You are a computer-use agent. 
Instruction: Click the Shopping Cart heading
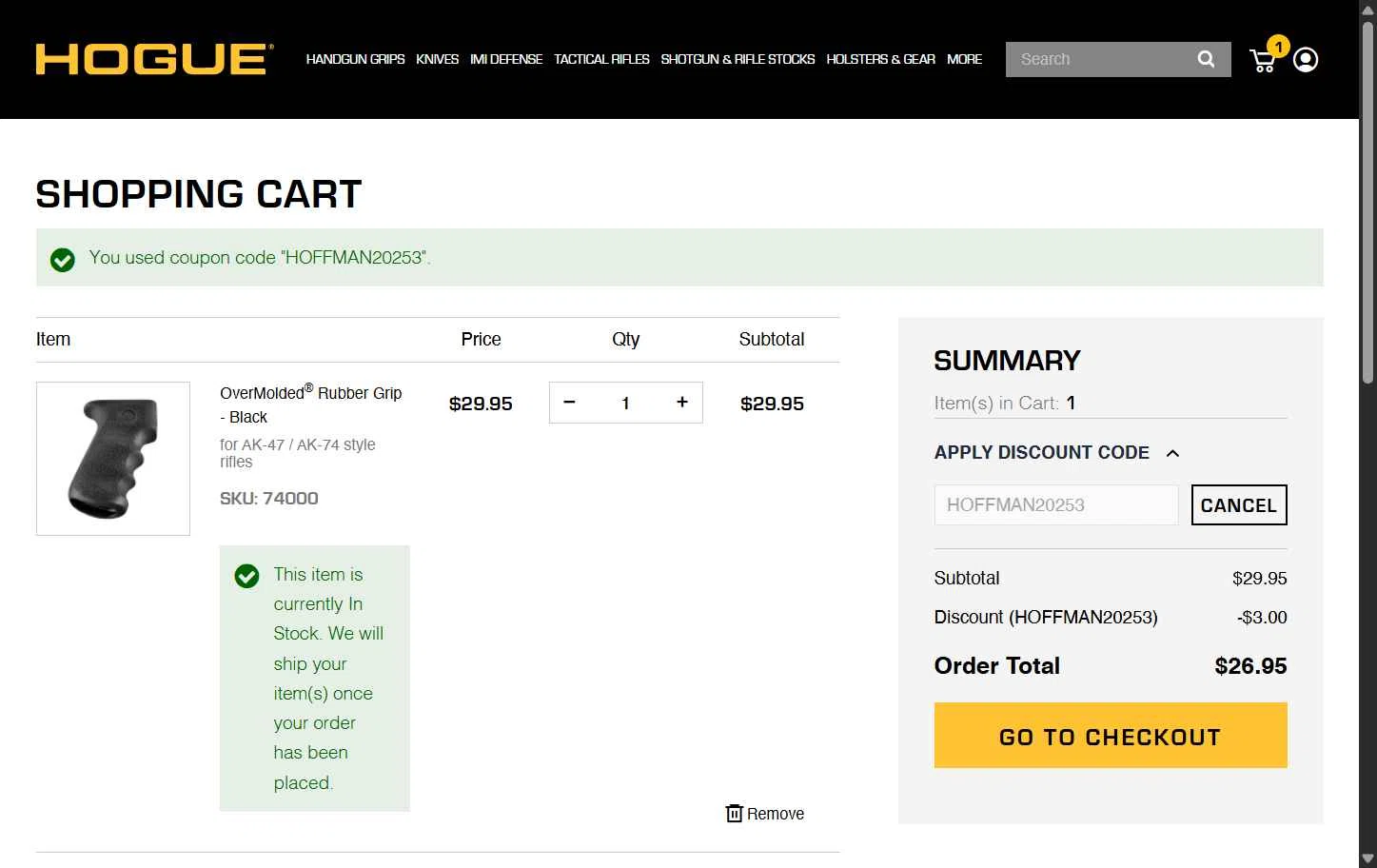pos(199,194)
